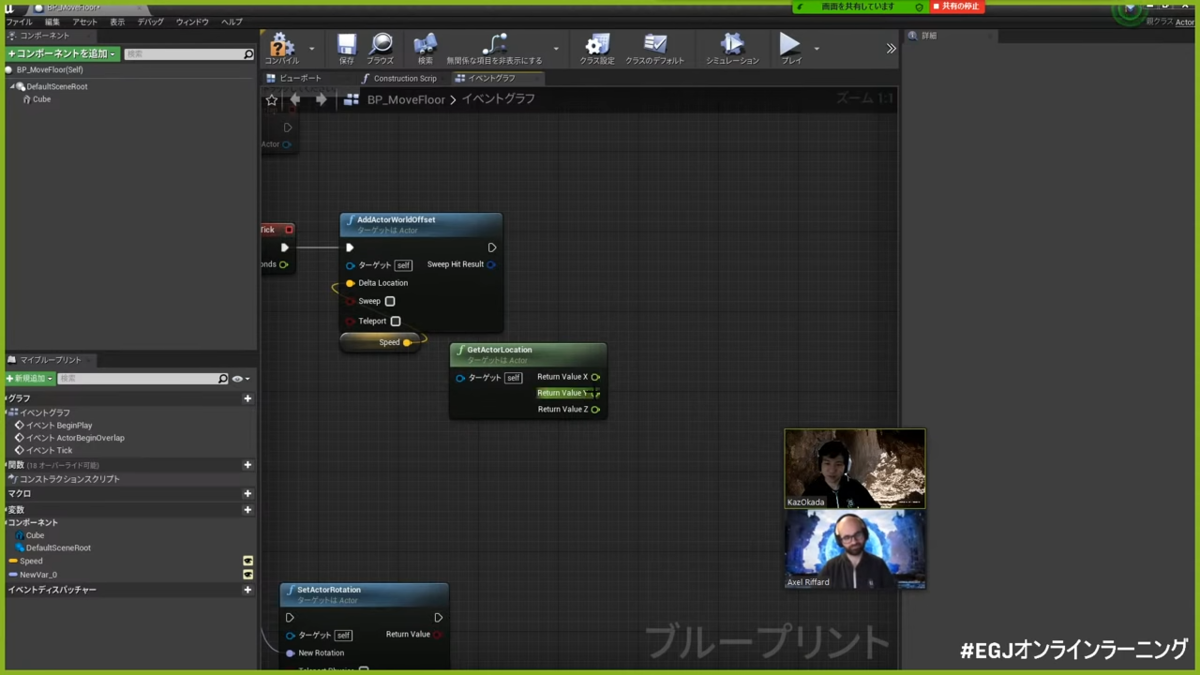Enable the Teleport checkbox on AddActorWorldOffset
Image resolution: width=1200 pixels, height=675 pixels.
pyautogui.click(x=396, y=321)
